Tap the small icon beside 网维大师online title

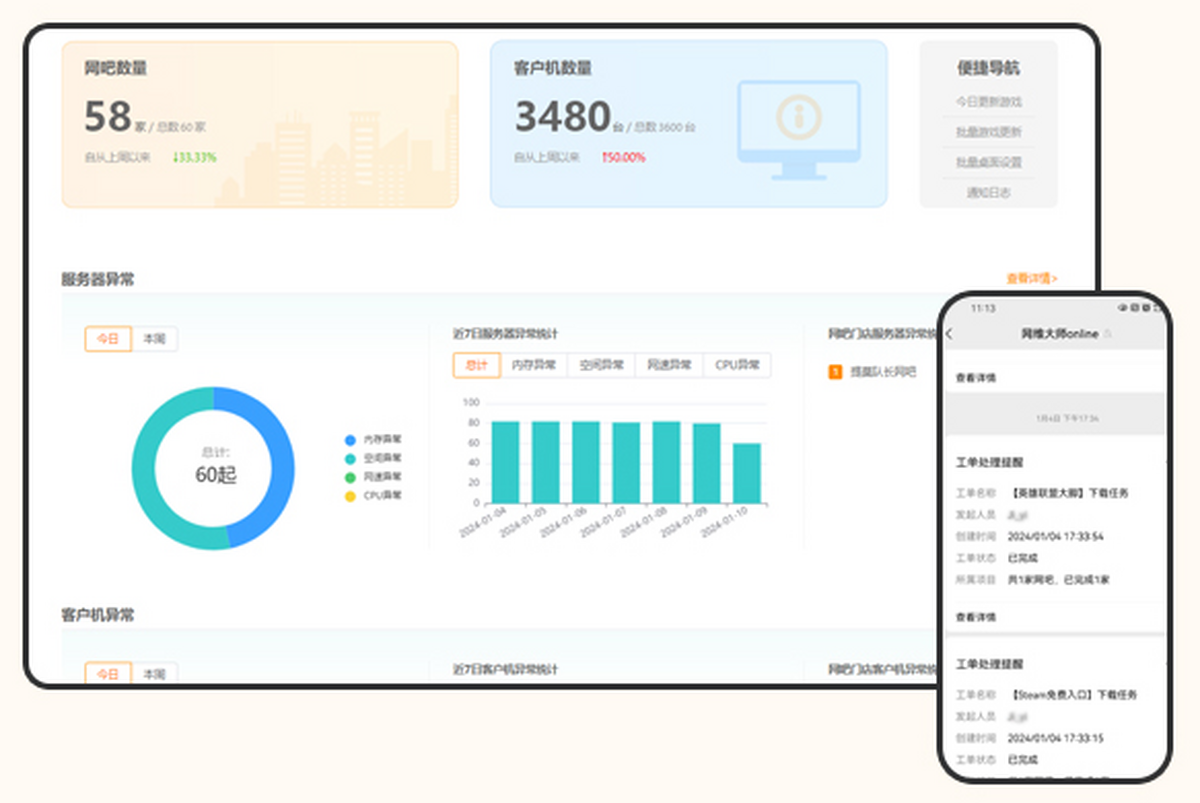click(x=1107, y=333)
